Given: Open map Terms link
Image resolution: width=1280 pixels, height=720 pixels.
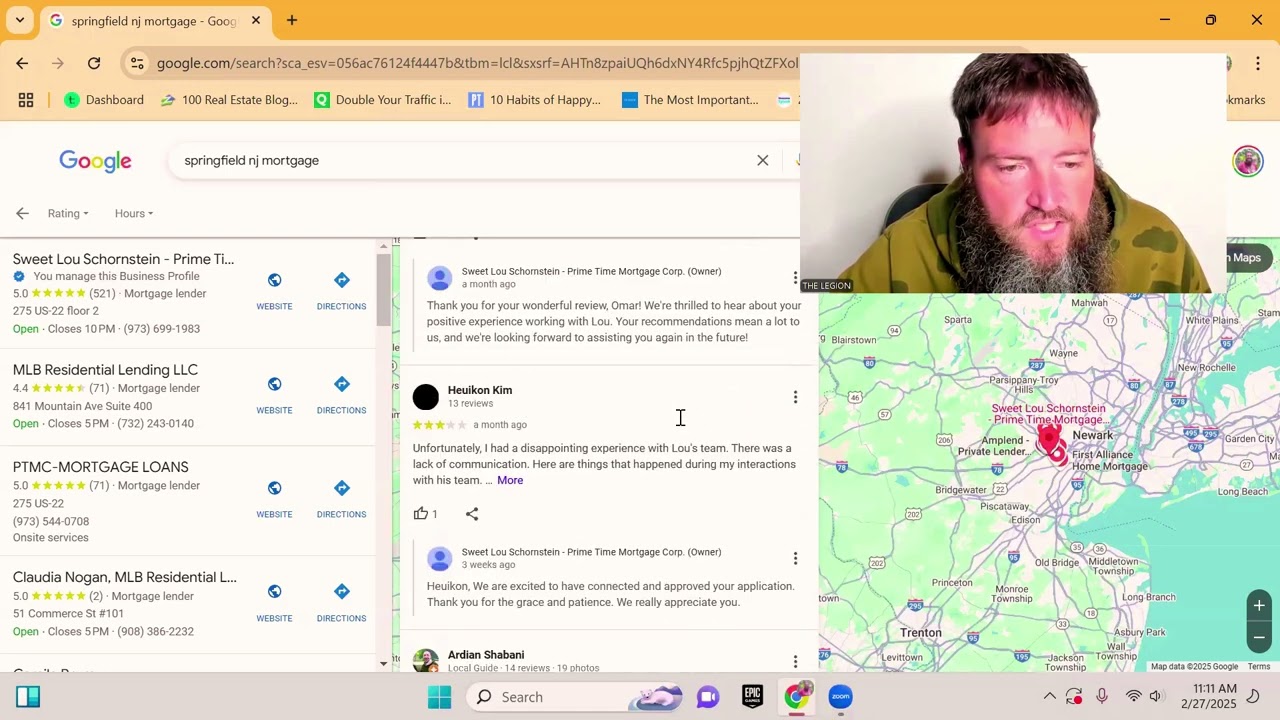Looking at the screenshot, I should pyautogui.click(x=1258, y=666).
